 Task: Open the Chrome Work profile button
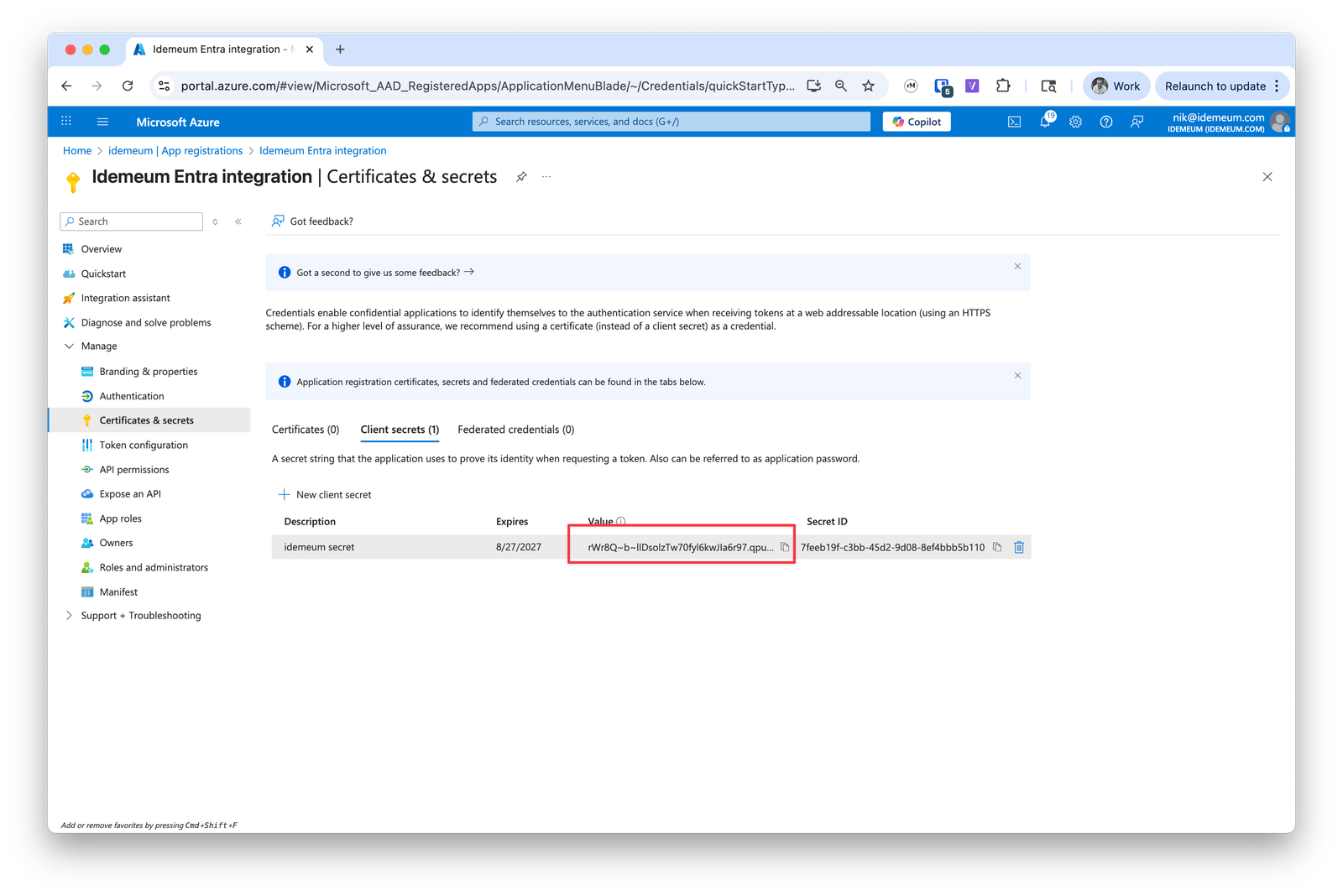(1116, 86)
